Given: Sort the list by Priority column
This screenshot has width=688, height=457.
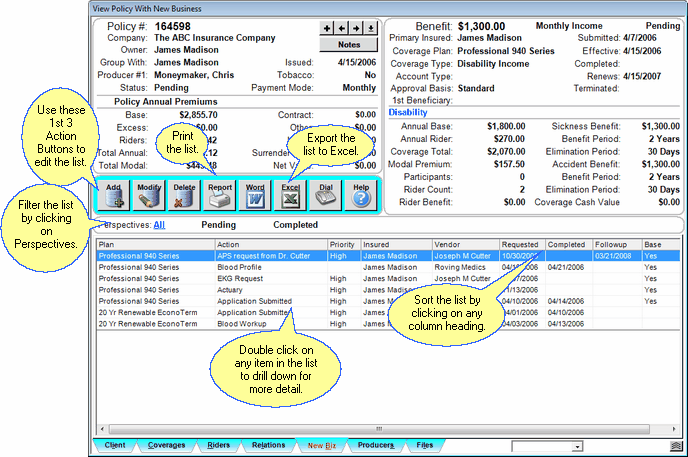Looking at the screenshot, I should coord(342,244).
